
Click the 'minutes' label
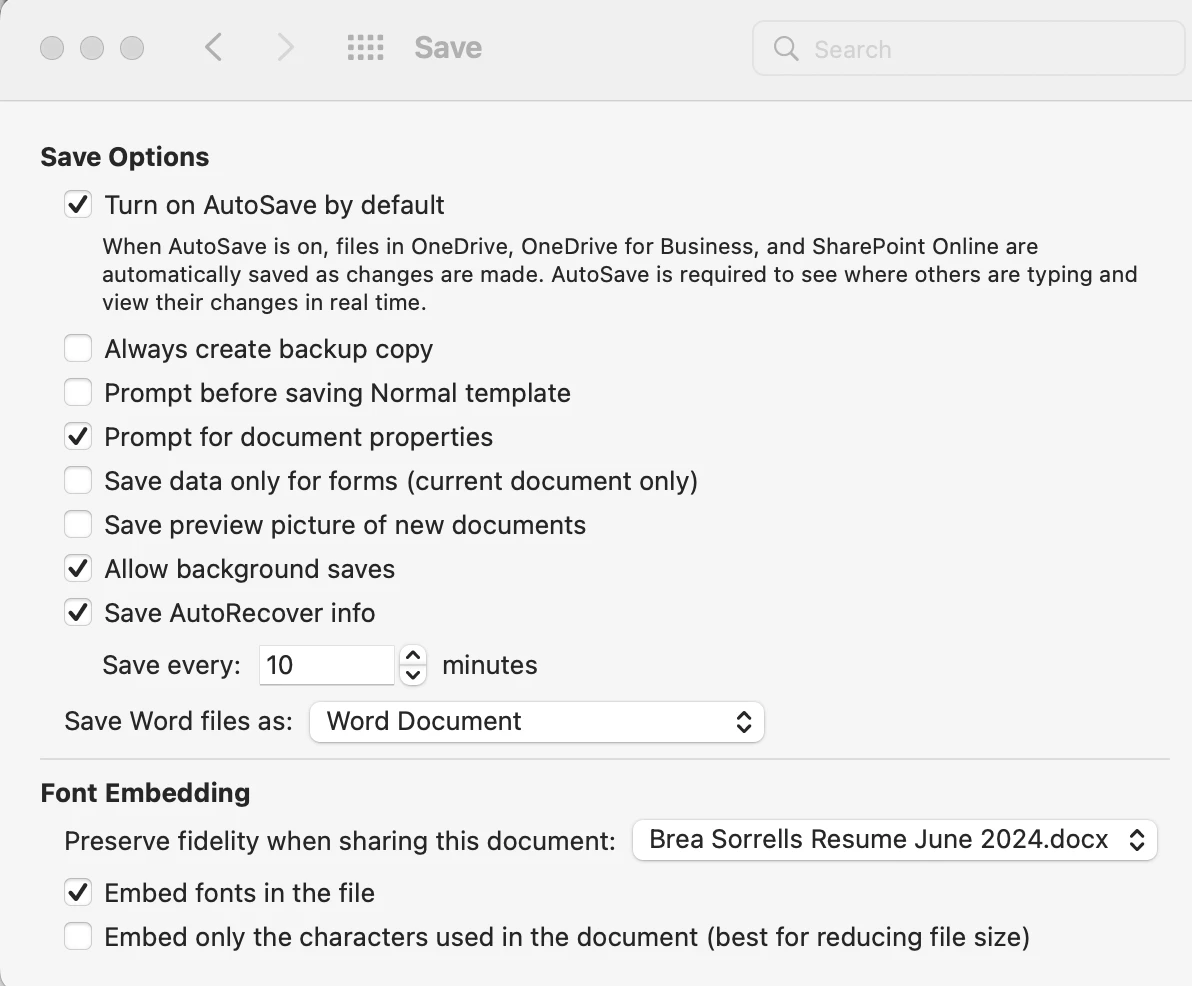[490, 665]
